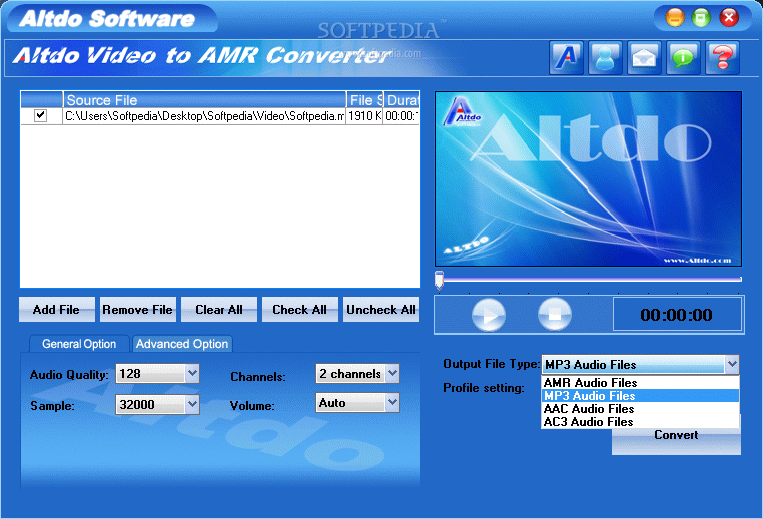Viewport: 763px width, 519px height.
Task: Play the preview video
Action: [x=489, y=315]
